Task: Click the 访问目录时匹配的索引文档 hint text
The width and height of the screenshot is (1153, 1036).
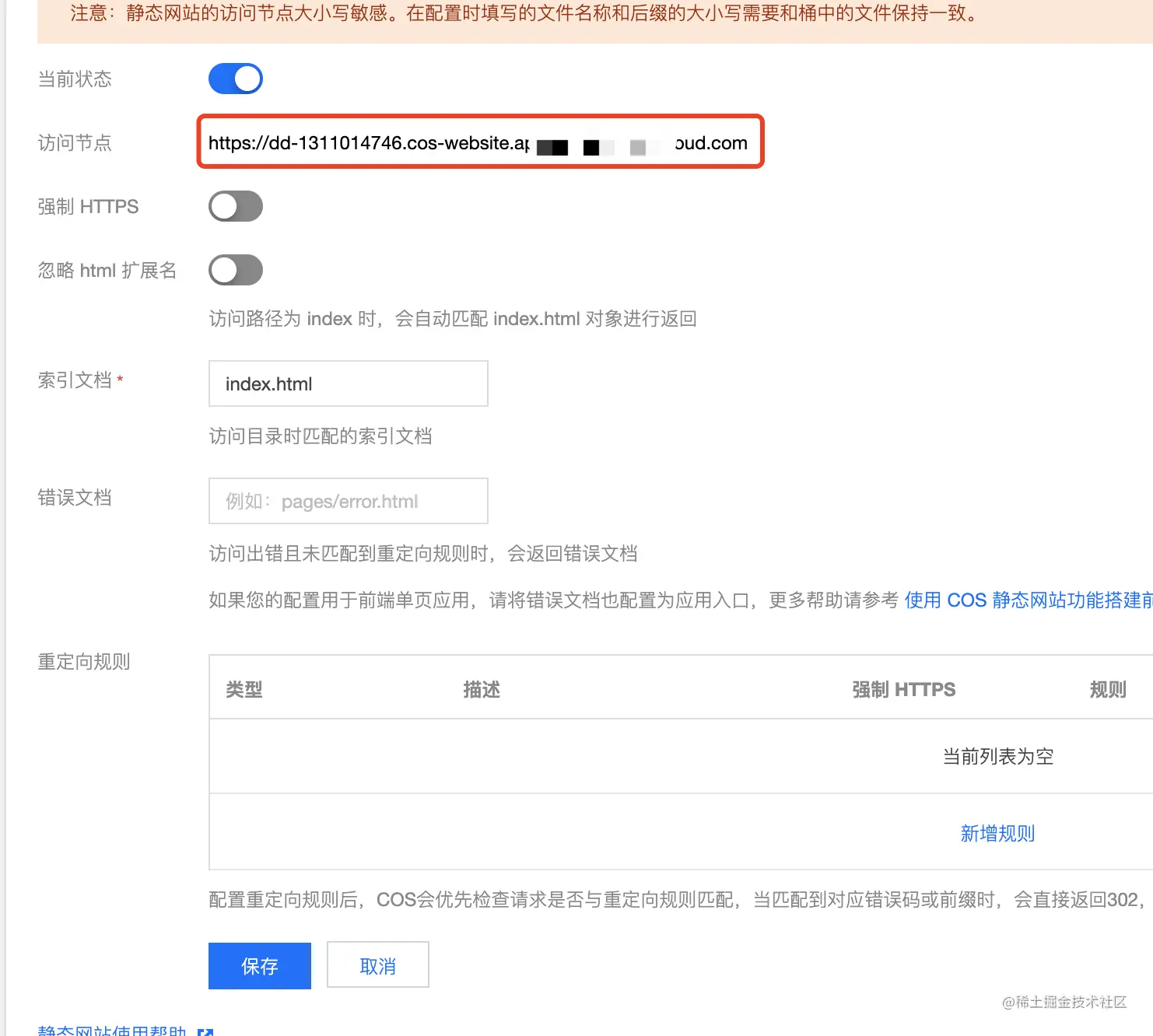Action: (321, 436)
